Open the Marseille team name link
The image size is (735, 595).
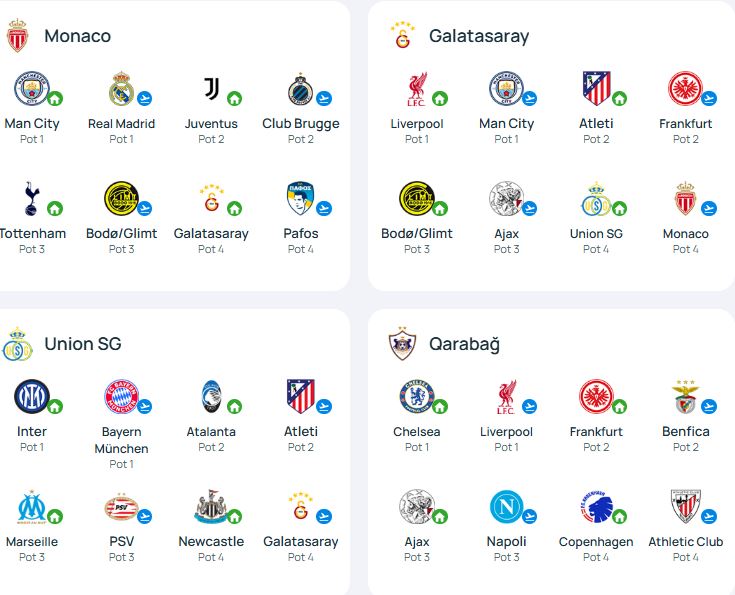click(32, 541)
